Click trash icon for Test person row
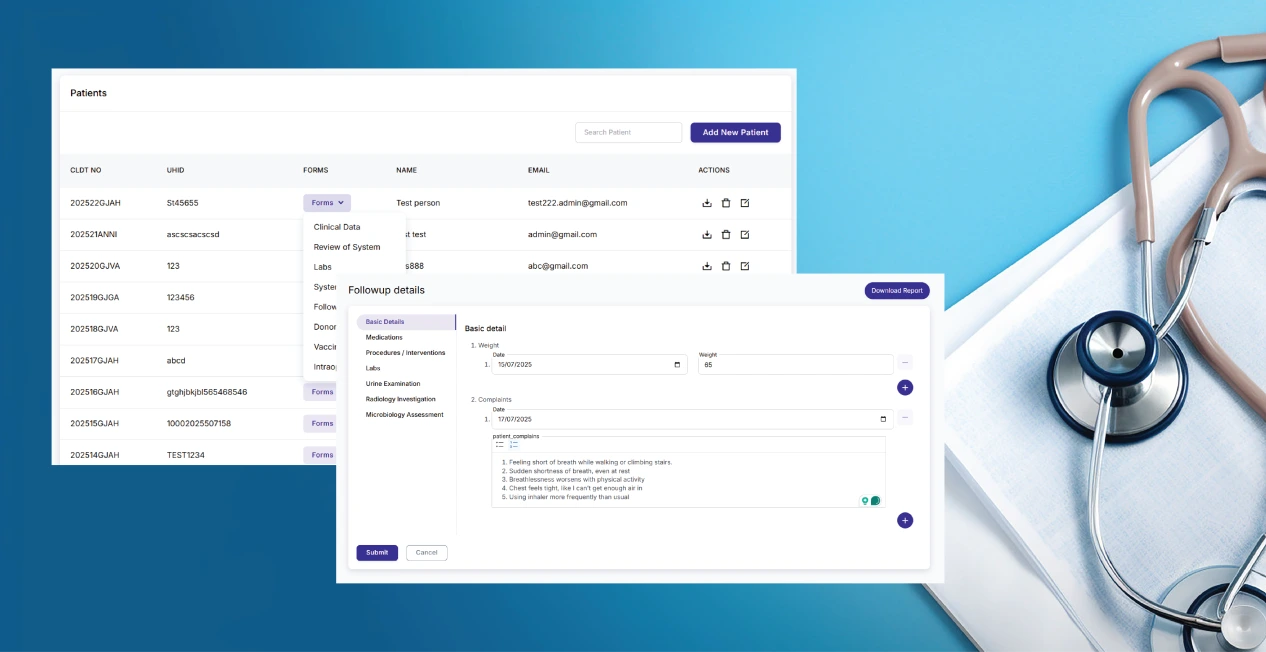This screenshot has width=1266, height=652. [726, 203]
